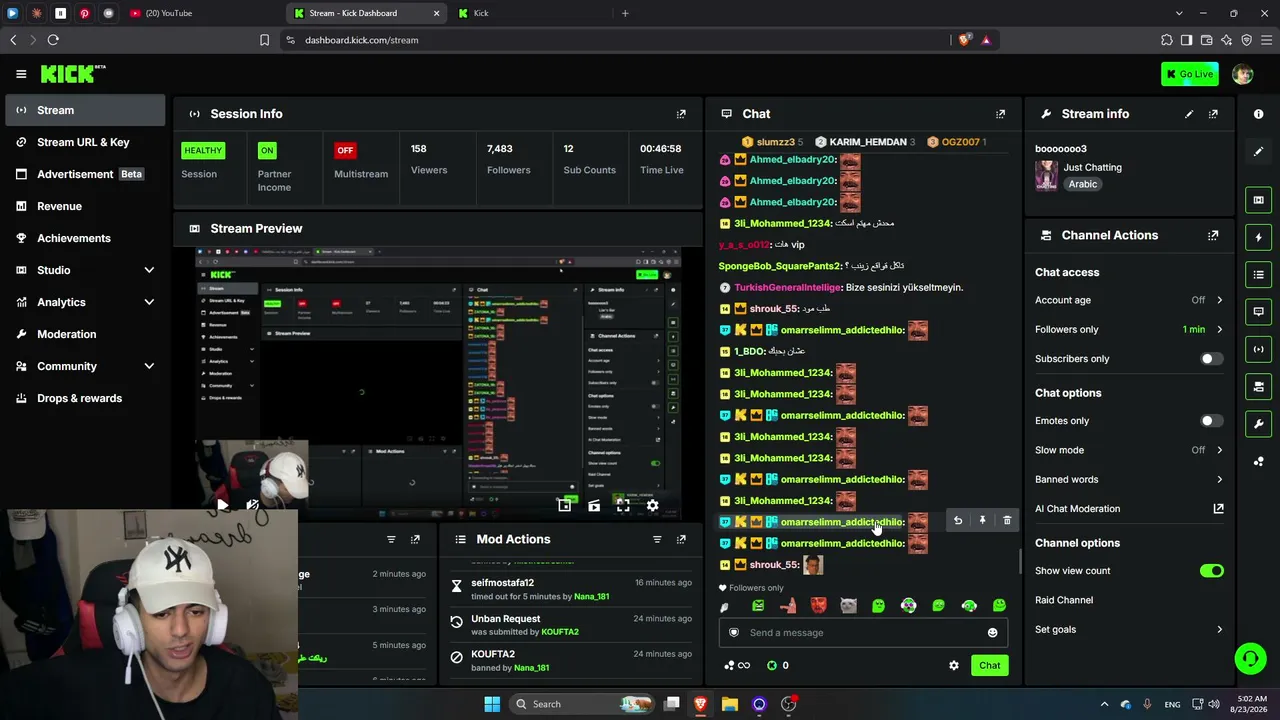Toggle the wrench widget in right sidebar
The image size is (1280, 720).
(x=1258, y=424)
